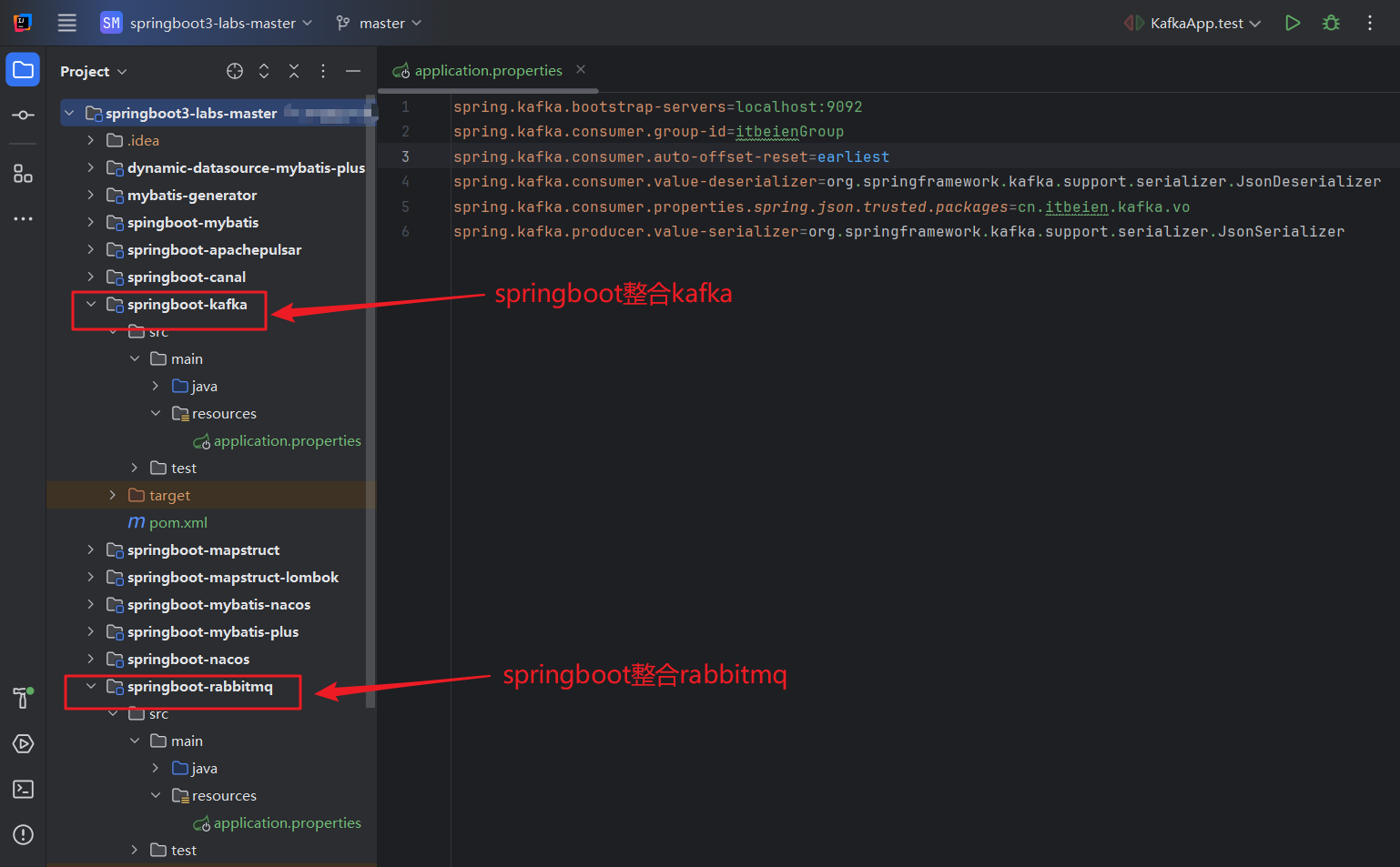The height and width of the screenshot is (867, 1400).
Task: Open the Problems tool window
Action: click(x=23, y=834)
